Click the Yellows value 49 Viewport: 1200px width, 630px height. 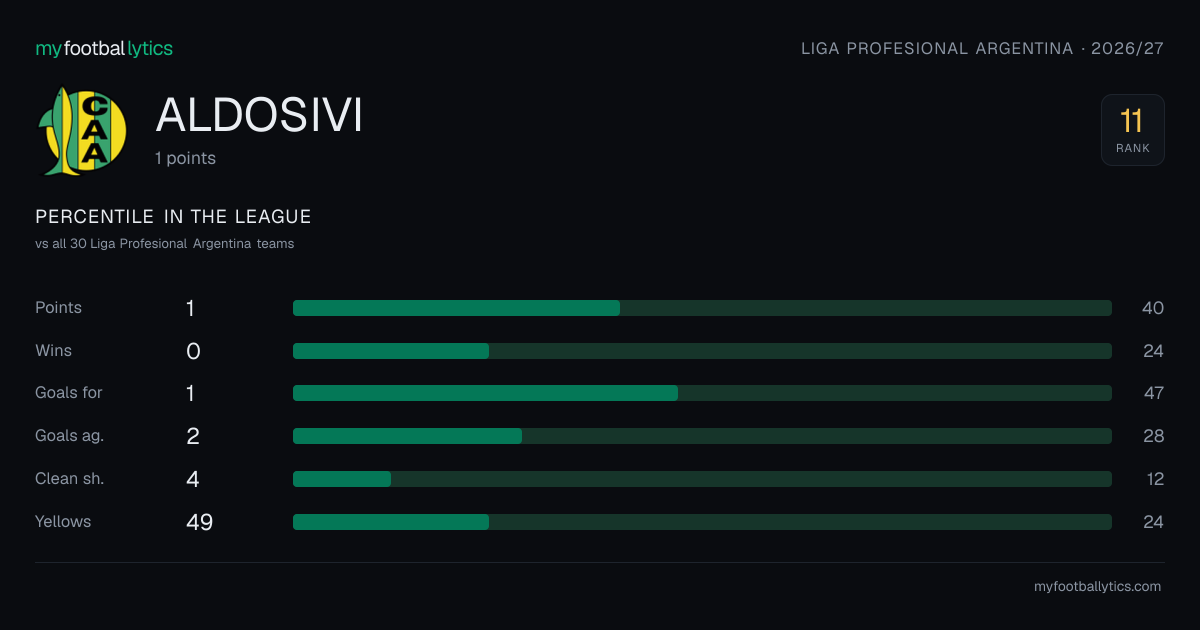click(x=199, y=522)
